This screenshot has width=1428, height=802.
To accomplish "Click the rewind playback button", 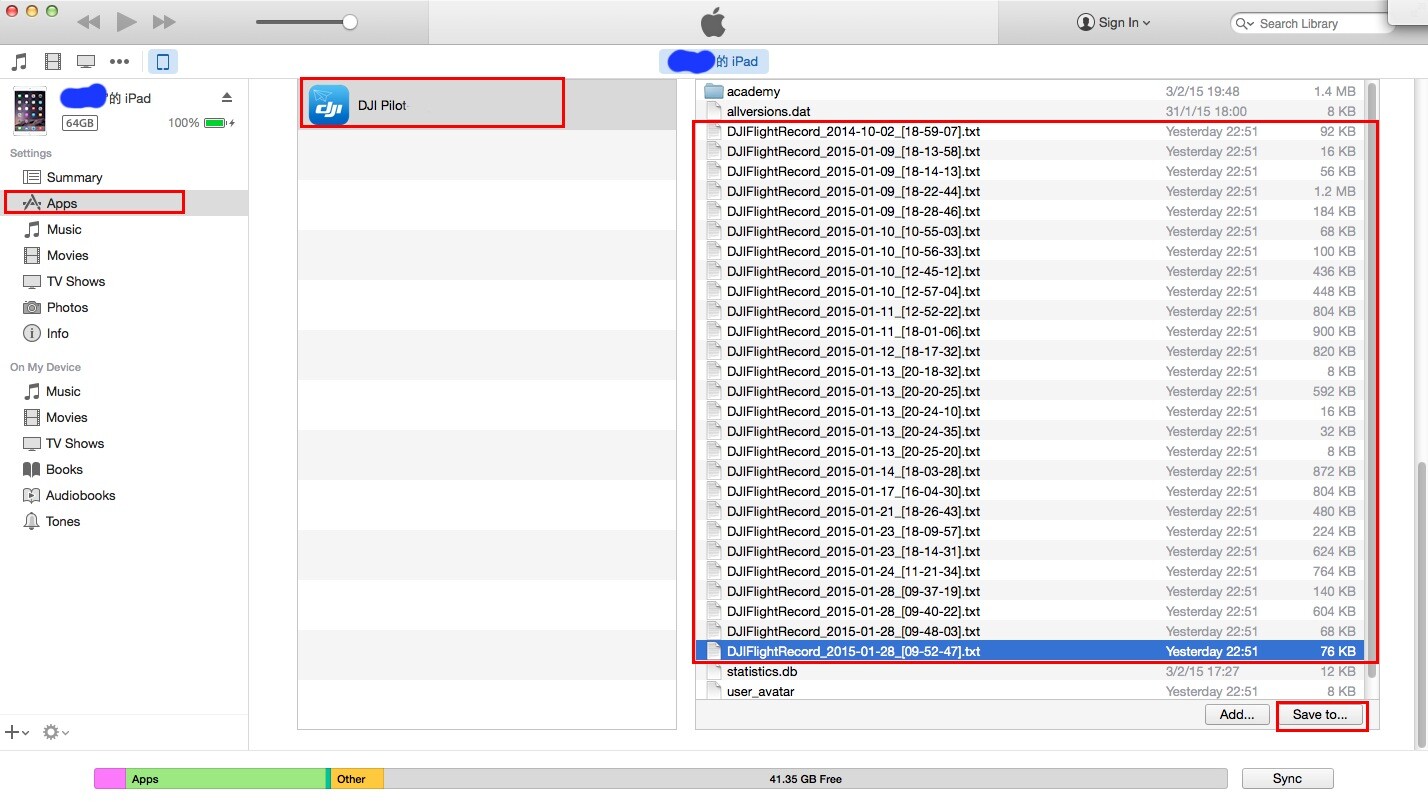I will point(88,22).
